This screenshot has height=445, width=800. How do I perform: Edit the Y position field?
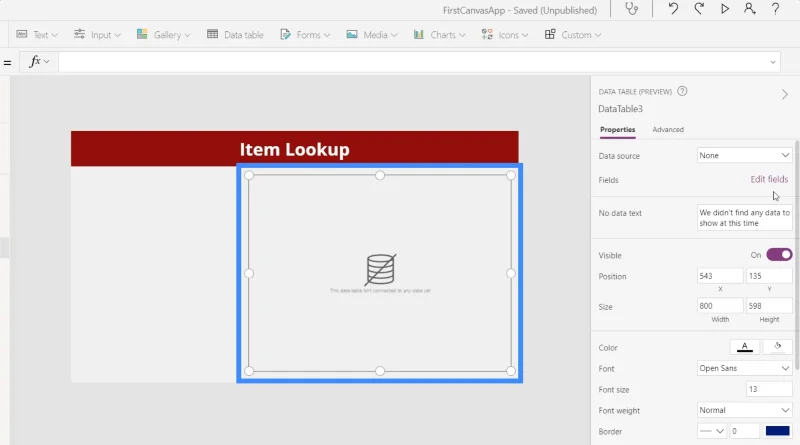(769, 276)
